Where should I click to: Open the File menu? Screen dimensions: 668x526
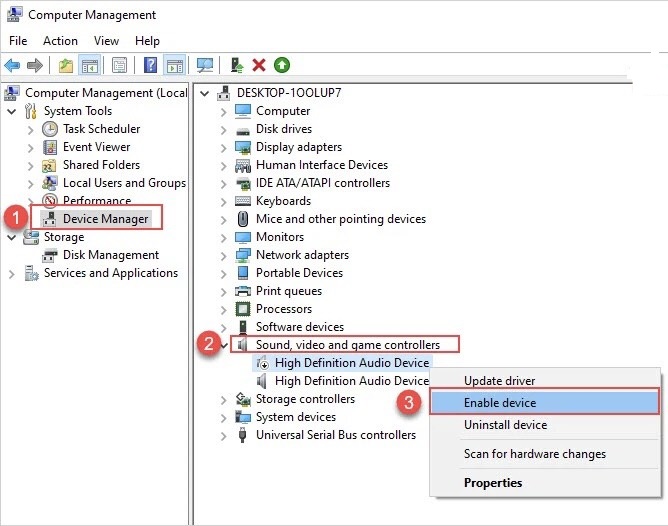point(18,41)
